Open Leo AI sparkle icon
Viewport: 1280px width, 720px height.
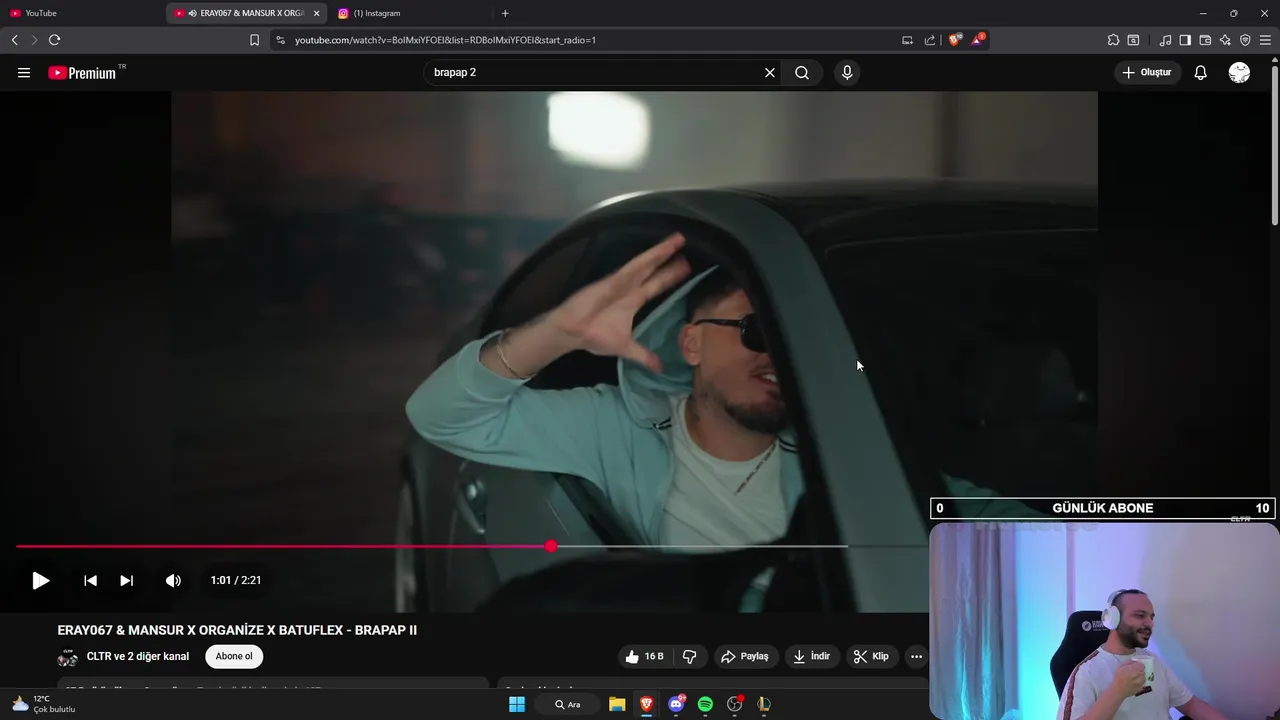(x=1225, y=40)
